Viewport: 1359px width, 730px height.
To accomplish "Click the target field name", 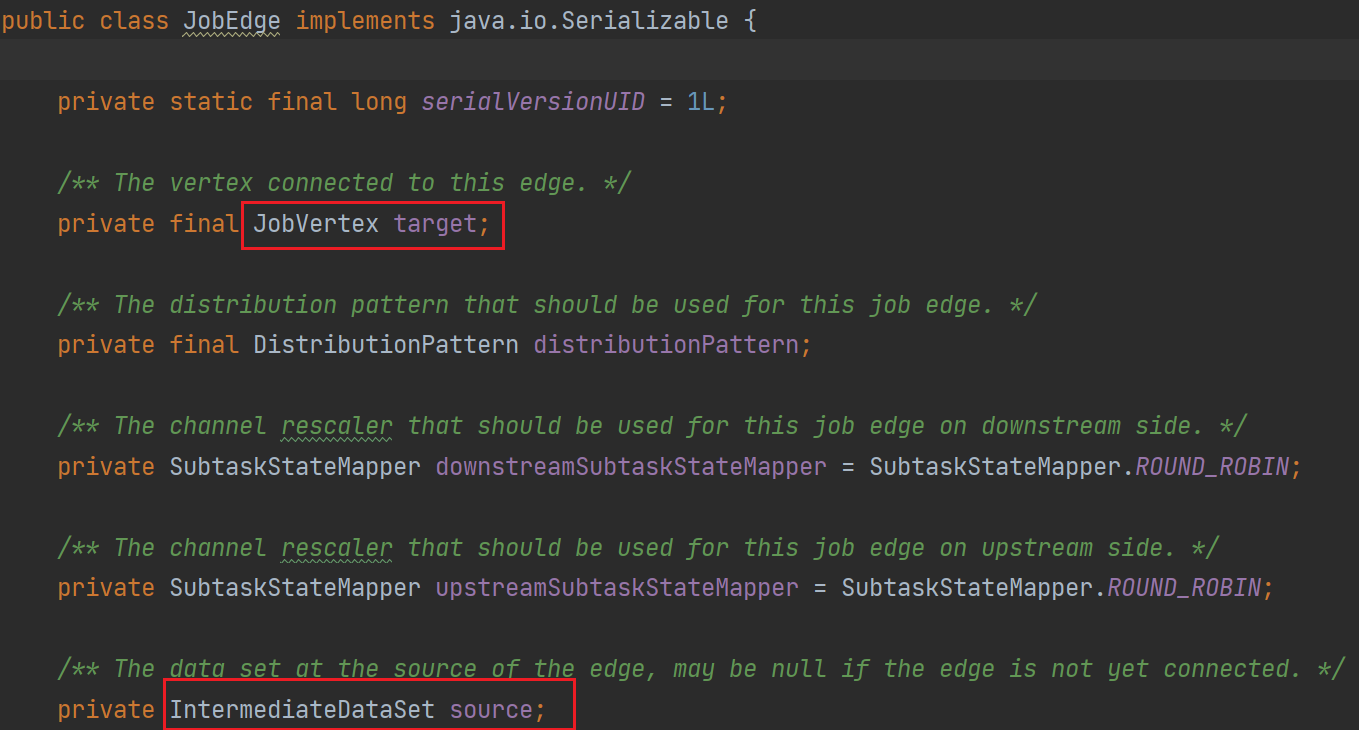I will point(435,223).
